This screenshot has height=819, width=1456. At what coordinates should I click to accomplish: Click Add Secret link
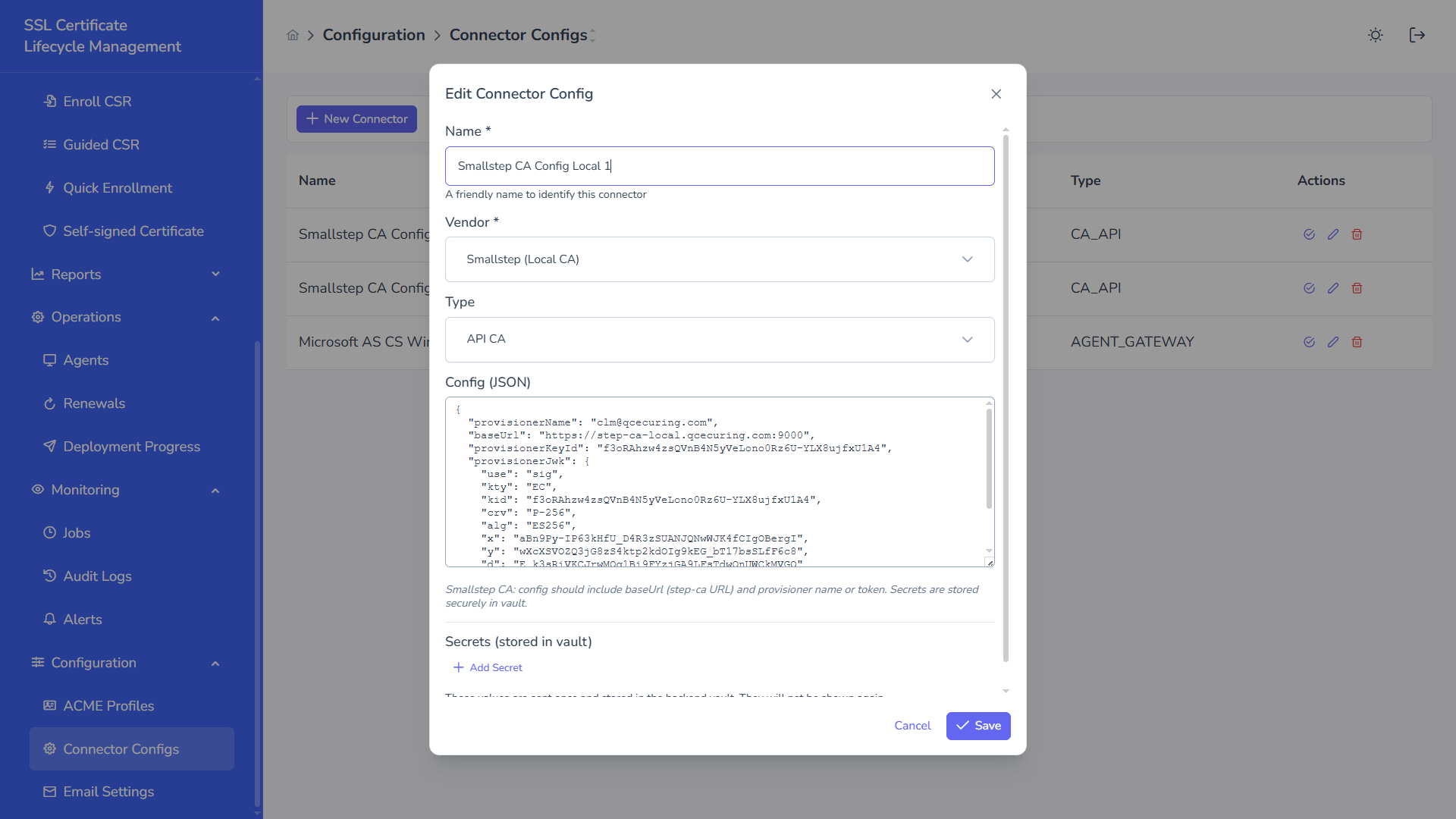[x=488, y=667]
